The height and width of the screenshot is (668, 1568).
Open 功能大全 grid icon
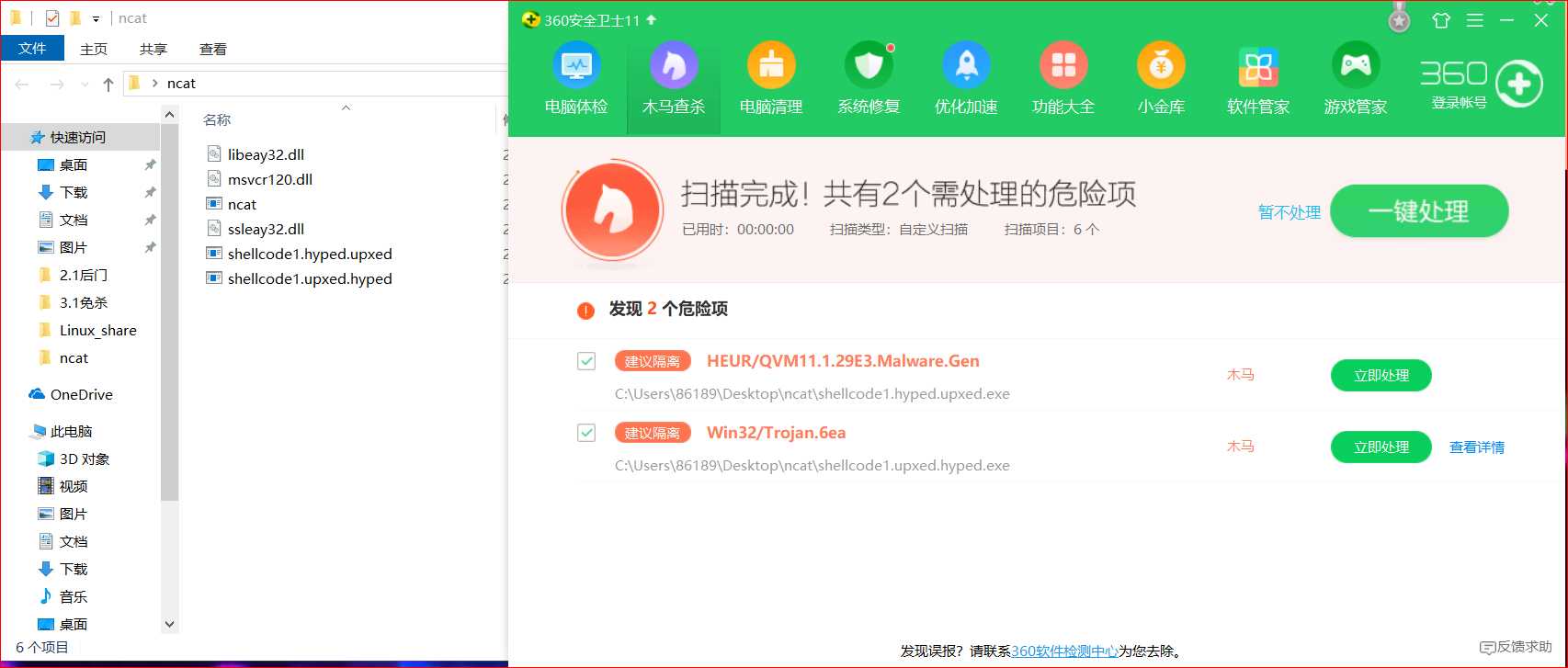[x=1063, y=66]
